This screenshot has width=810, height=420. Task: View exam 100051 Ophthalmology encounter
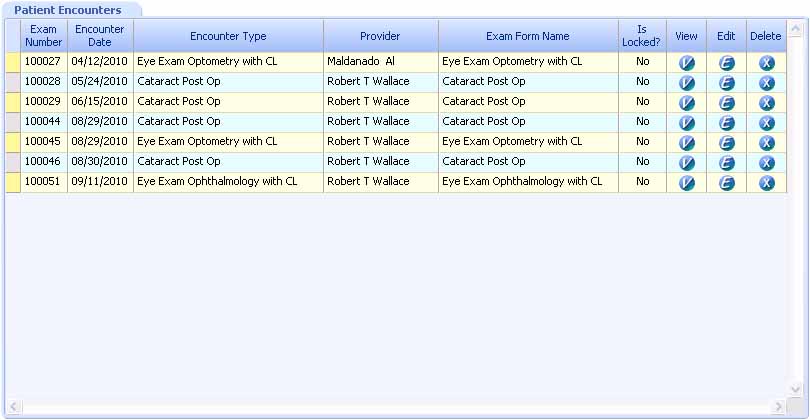tap(687, 183)
